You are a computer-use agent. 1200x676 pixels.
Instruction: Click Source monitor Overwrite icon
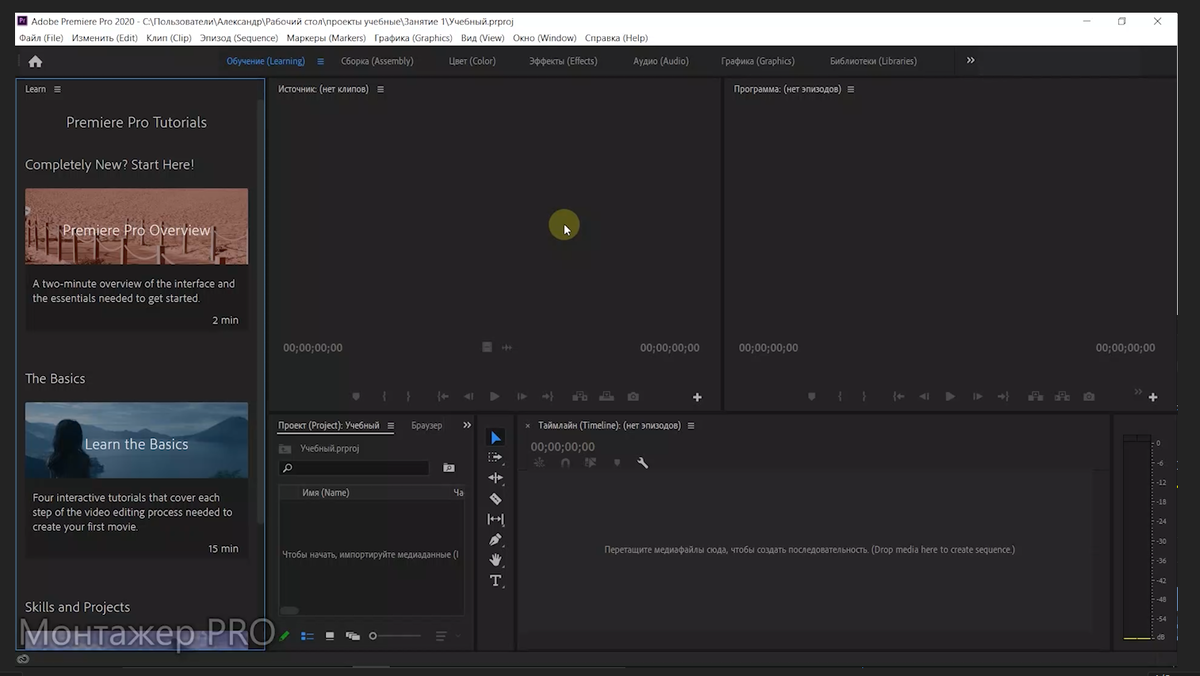pos(606,397)
